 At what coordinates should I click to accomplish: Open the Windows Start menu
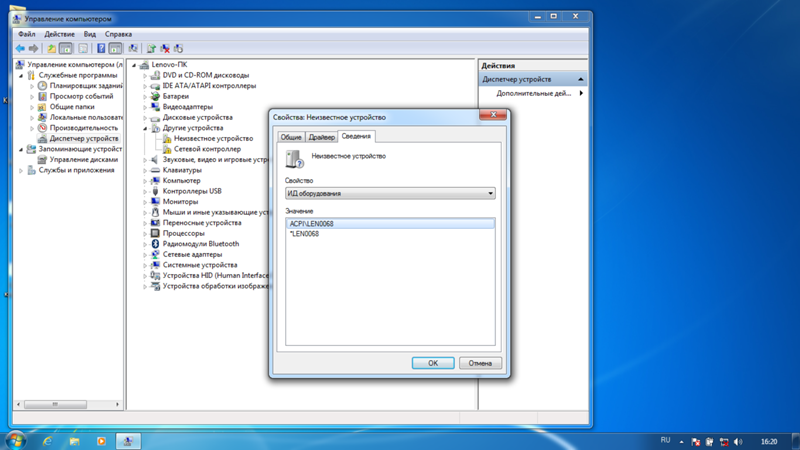tap(15, 441)
